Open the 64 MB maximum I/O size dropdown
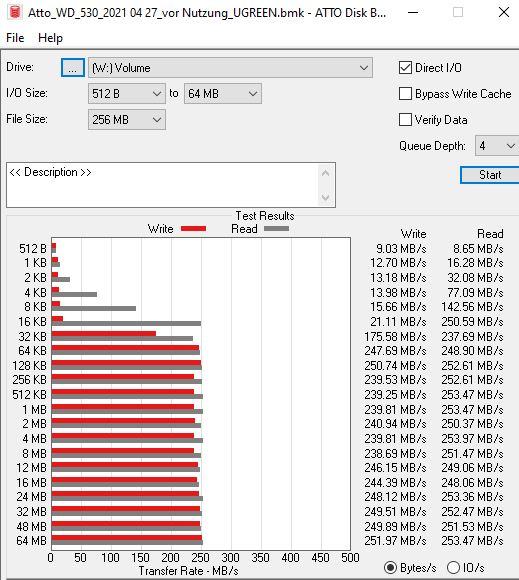Image resolution: width=519 pixels, height=580 pixels. (223, 94)
